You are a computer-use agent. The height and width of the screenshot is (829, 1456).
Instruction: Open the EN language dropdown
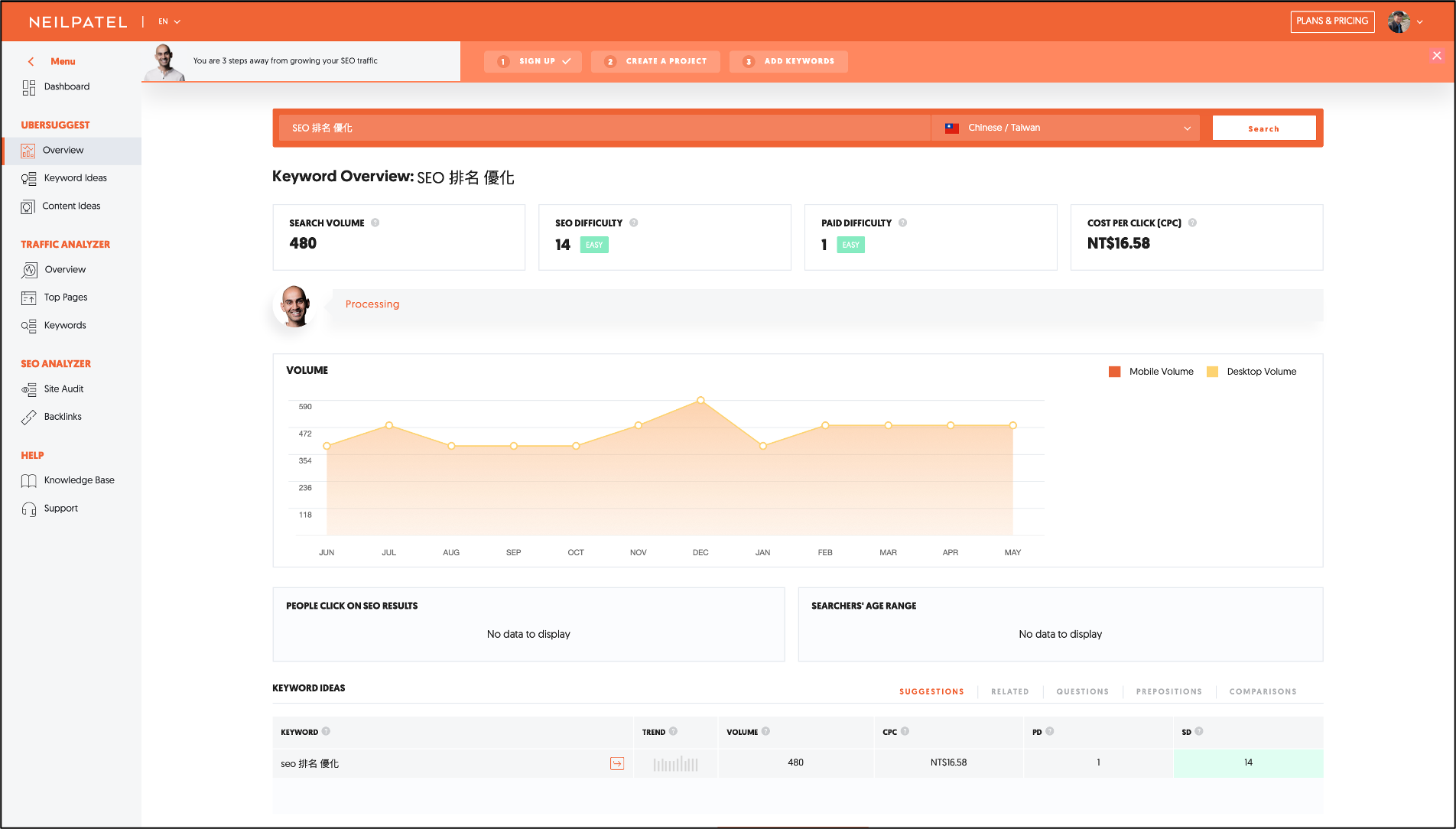[169, 21]
